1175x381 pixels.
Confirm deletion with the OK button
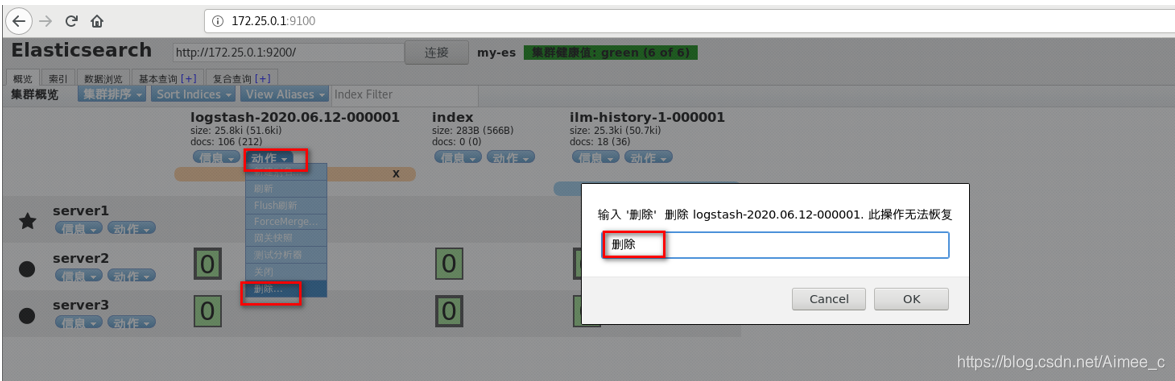[911, 298]
